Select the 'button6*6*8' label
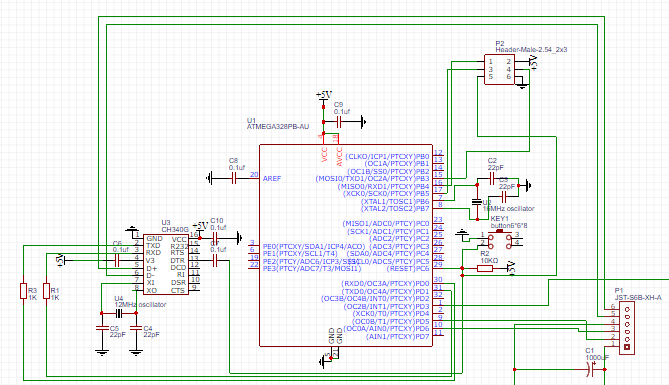 [509, 225]
